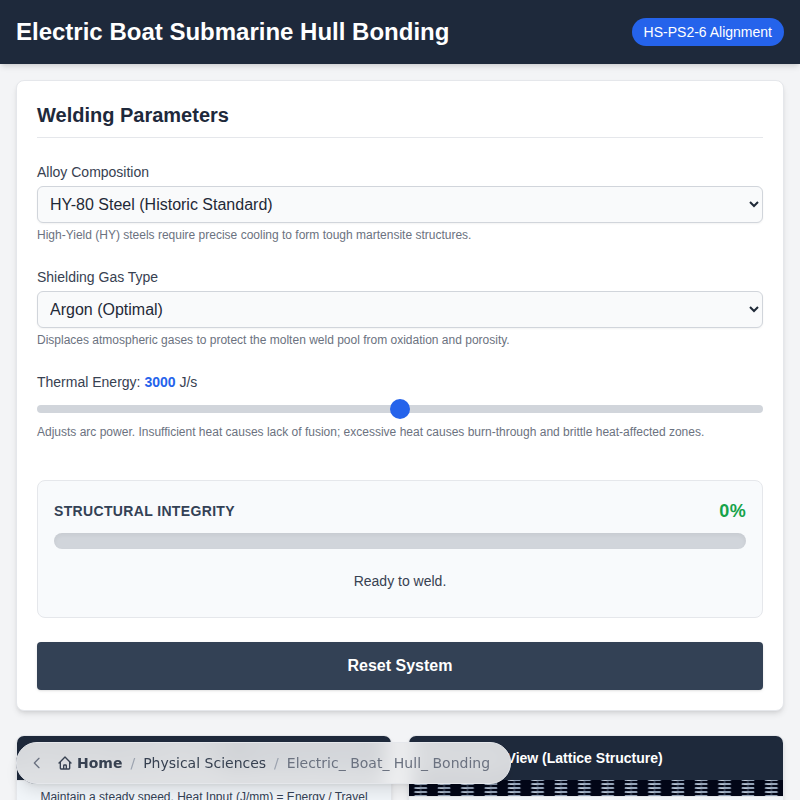Click the Welding Parameters panel title

(x=133, y=115)
